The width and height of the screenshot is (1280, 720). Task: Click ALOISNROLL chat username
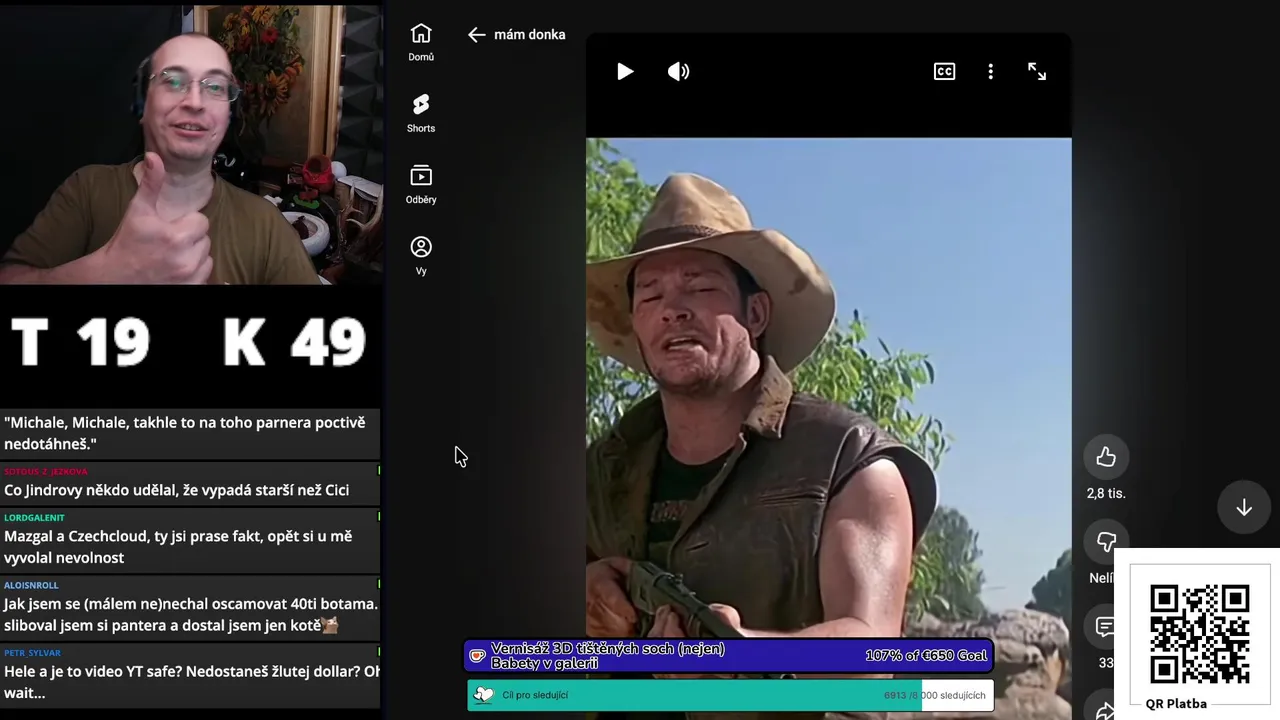click(x=31, y=585)
